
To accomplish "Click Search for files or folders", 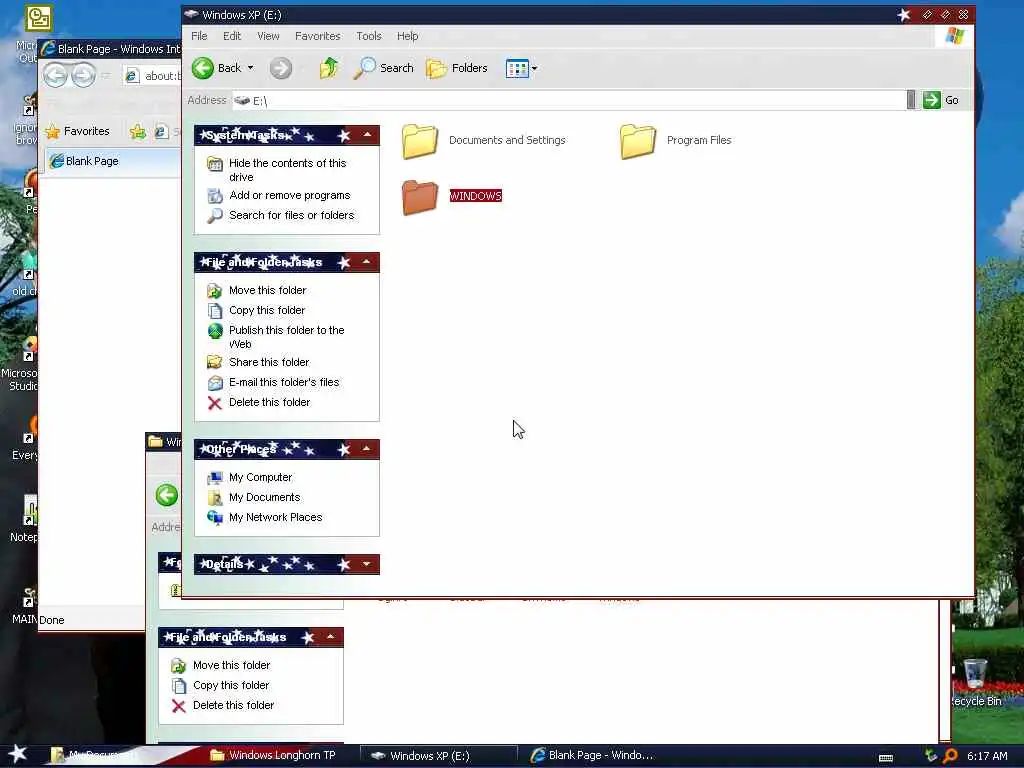I will (291, 215).
